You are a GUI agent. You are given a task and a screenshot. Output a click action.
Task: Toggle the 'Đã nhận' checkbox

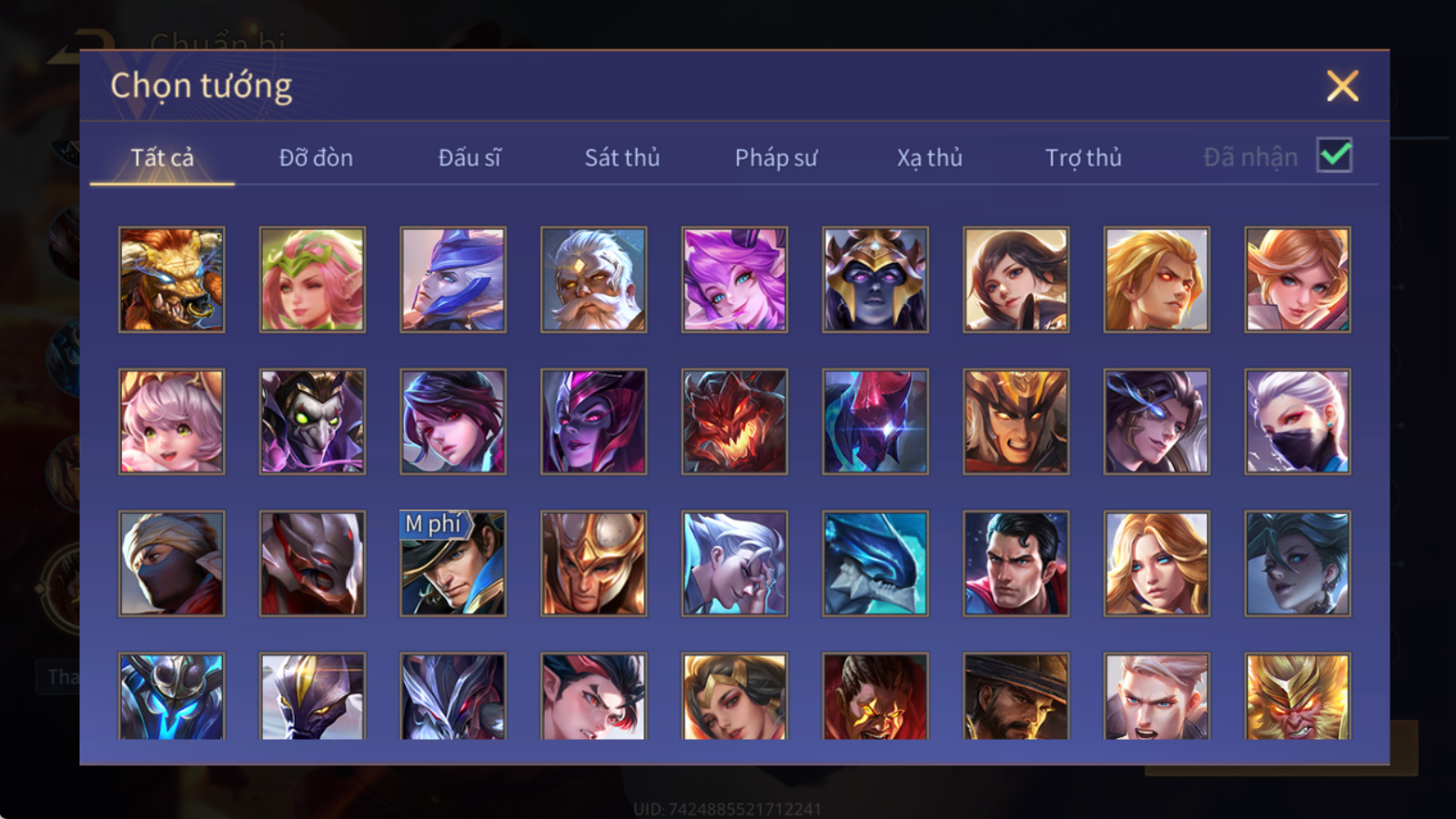(1335, 156)
